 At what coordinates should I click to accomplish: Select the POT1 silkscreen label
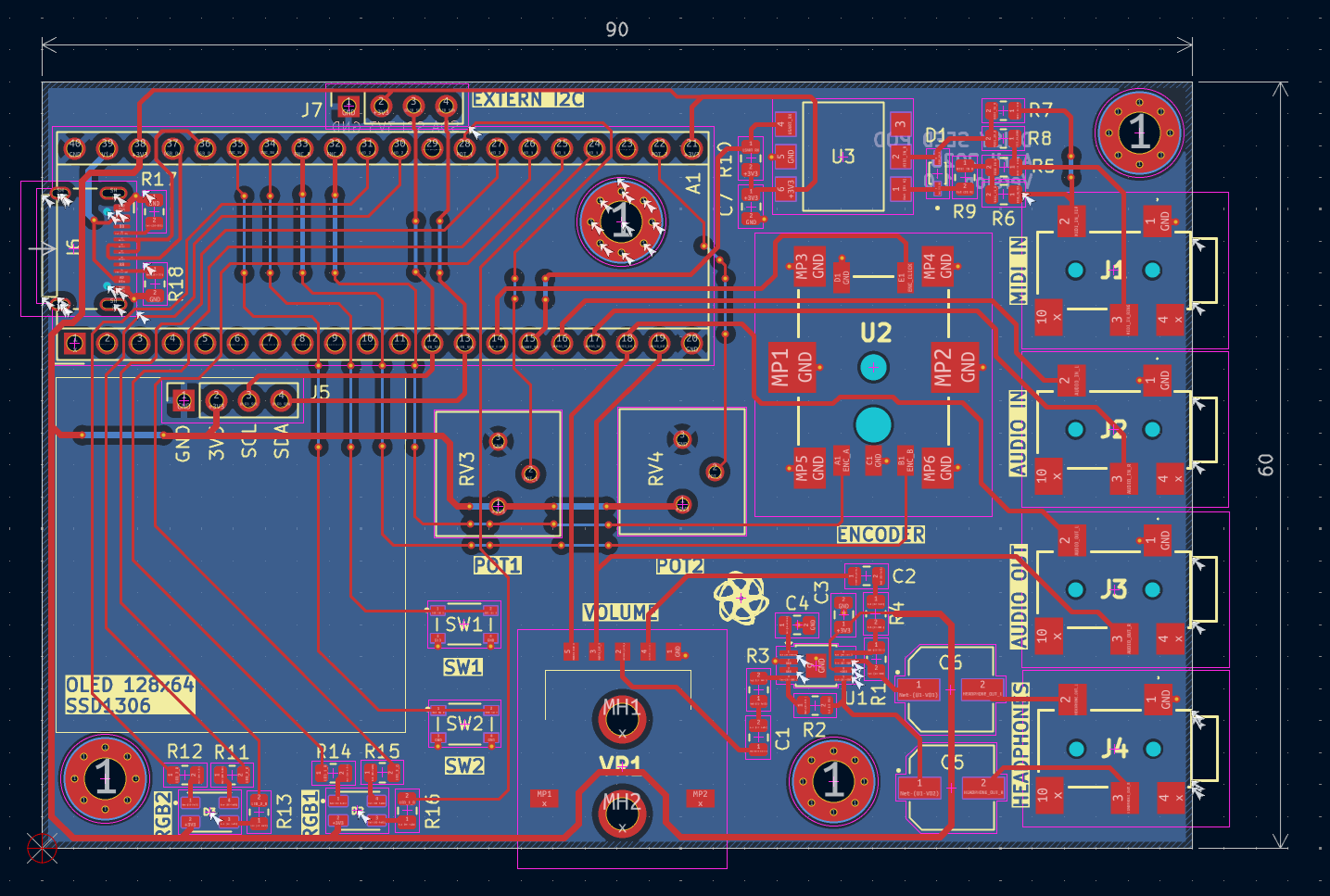pos(498,565)
